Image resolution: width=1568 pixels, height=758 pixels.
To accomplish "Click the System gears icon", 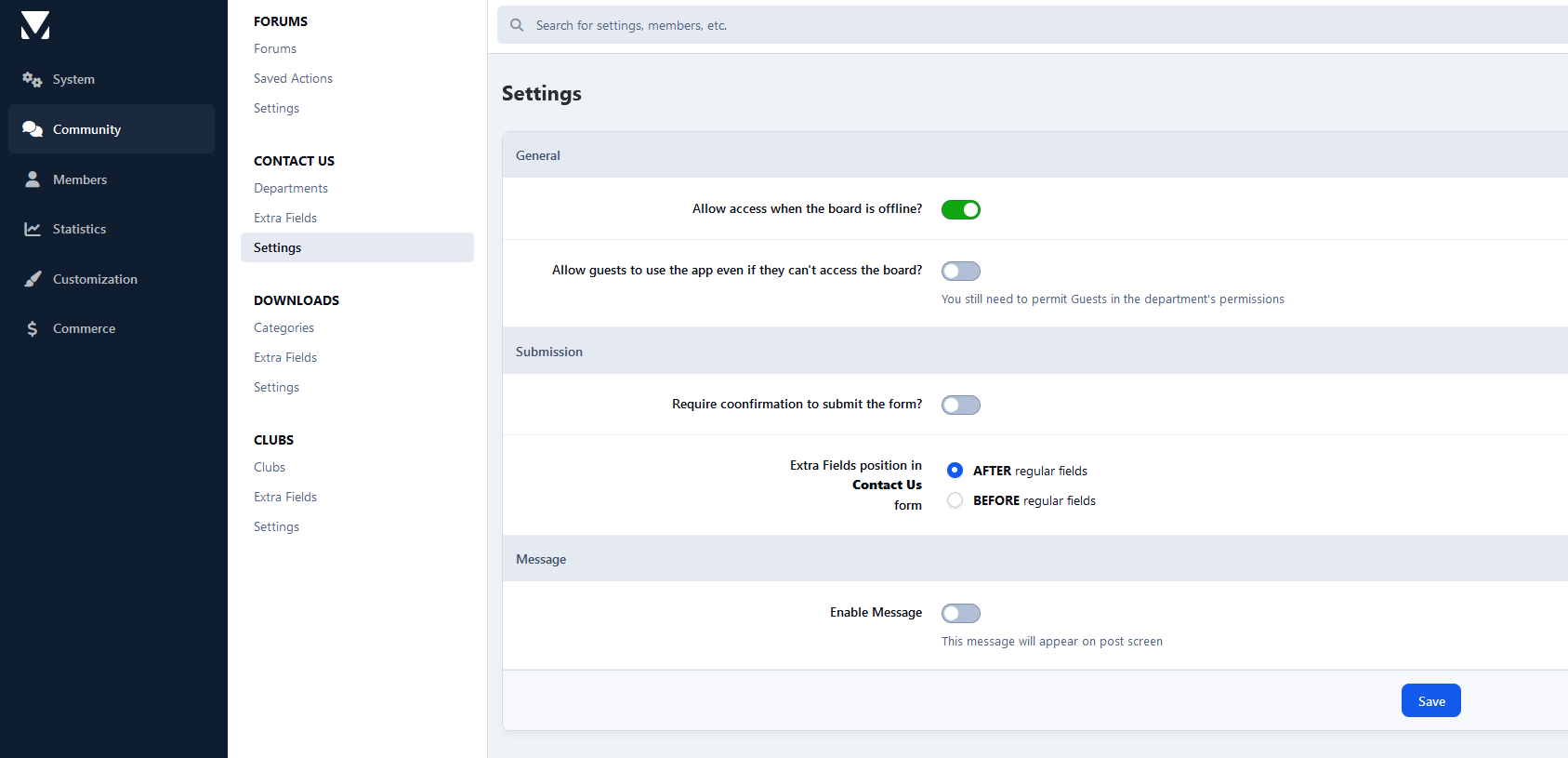I will tap(33, 80).
